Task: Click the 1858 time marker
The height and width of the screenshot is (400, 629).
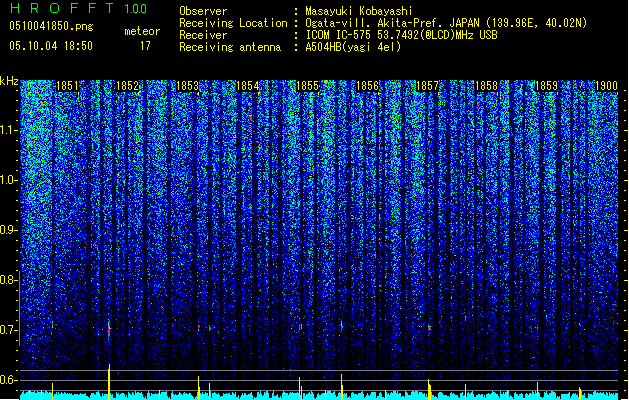Action: tap(487, 86)
